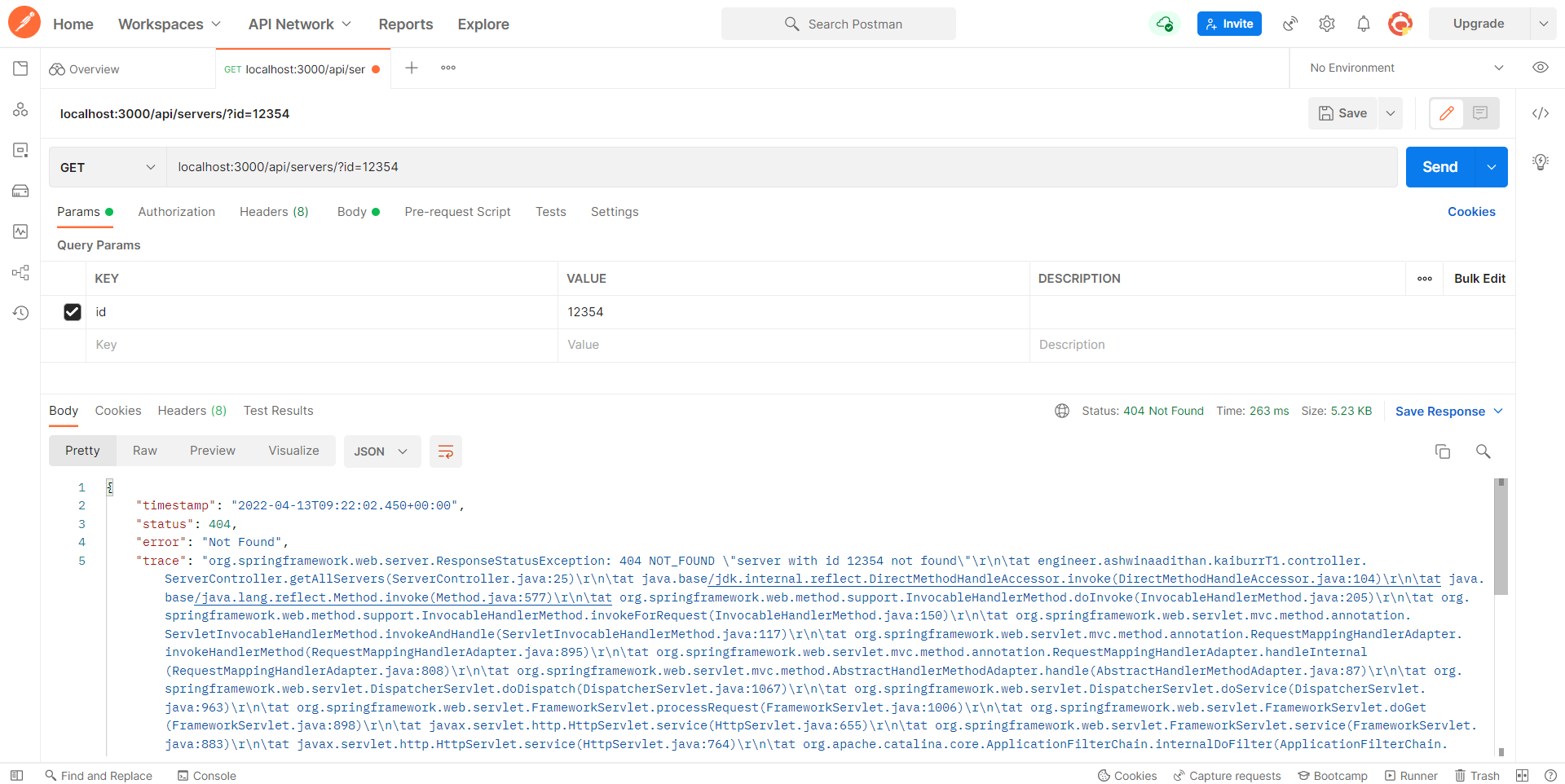The height and width of the screenshot is (784, 1565).
Task: Copy the response body
Action: pos(1443,451)
